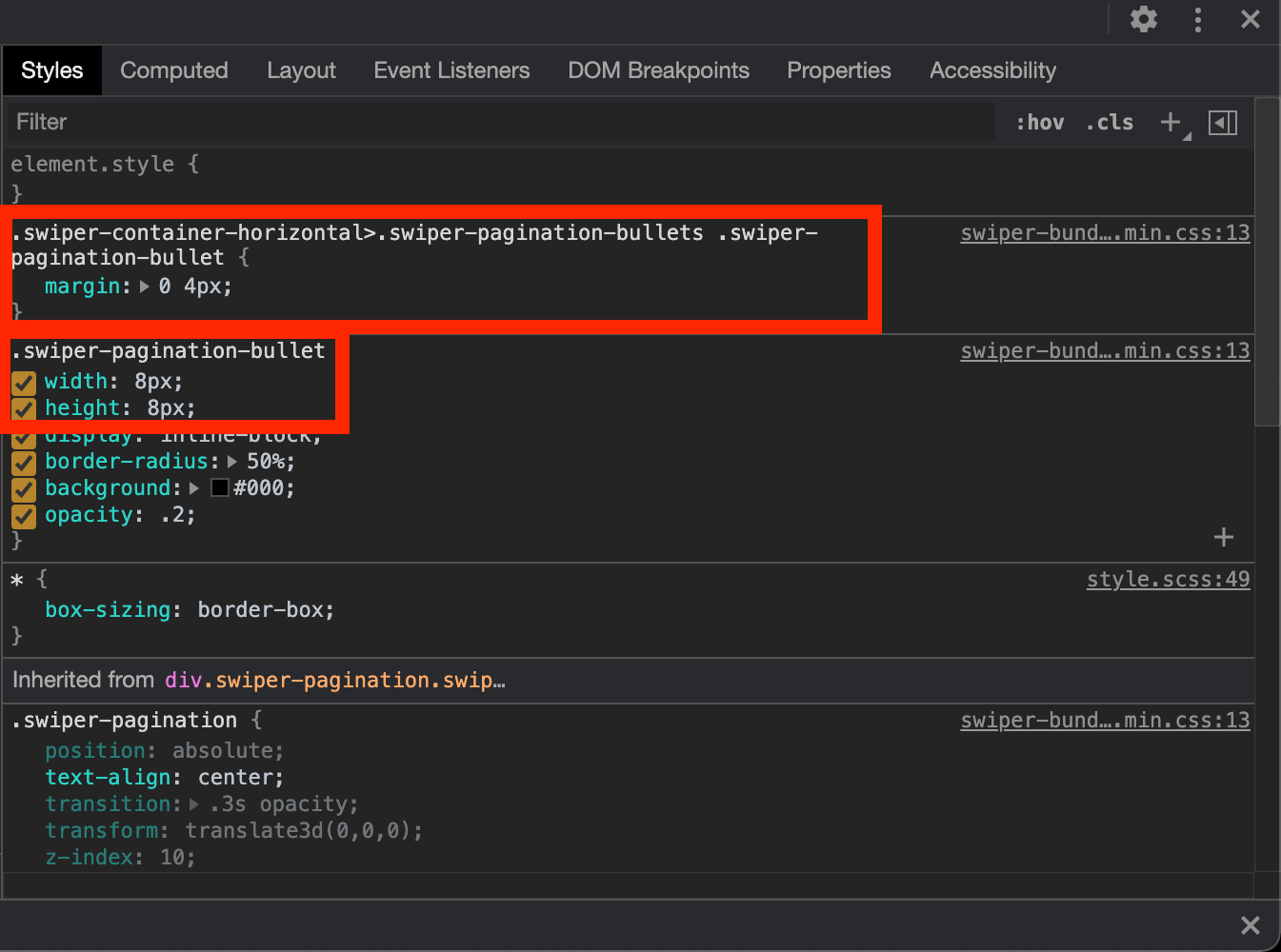Open the style.scss:49 source link
The image size is (1281, 952).
1169,580
